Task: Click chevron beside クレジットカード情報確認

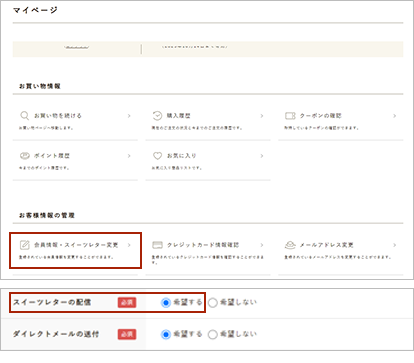Action: coord(262,245)
